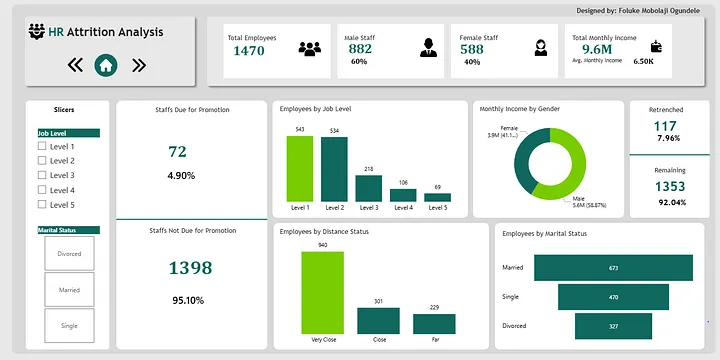Click the Married funnel bar showing 673

tap(613, 268)
